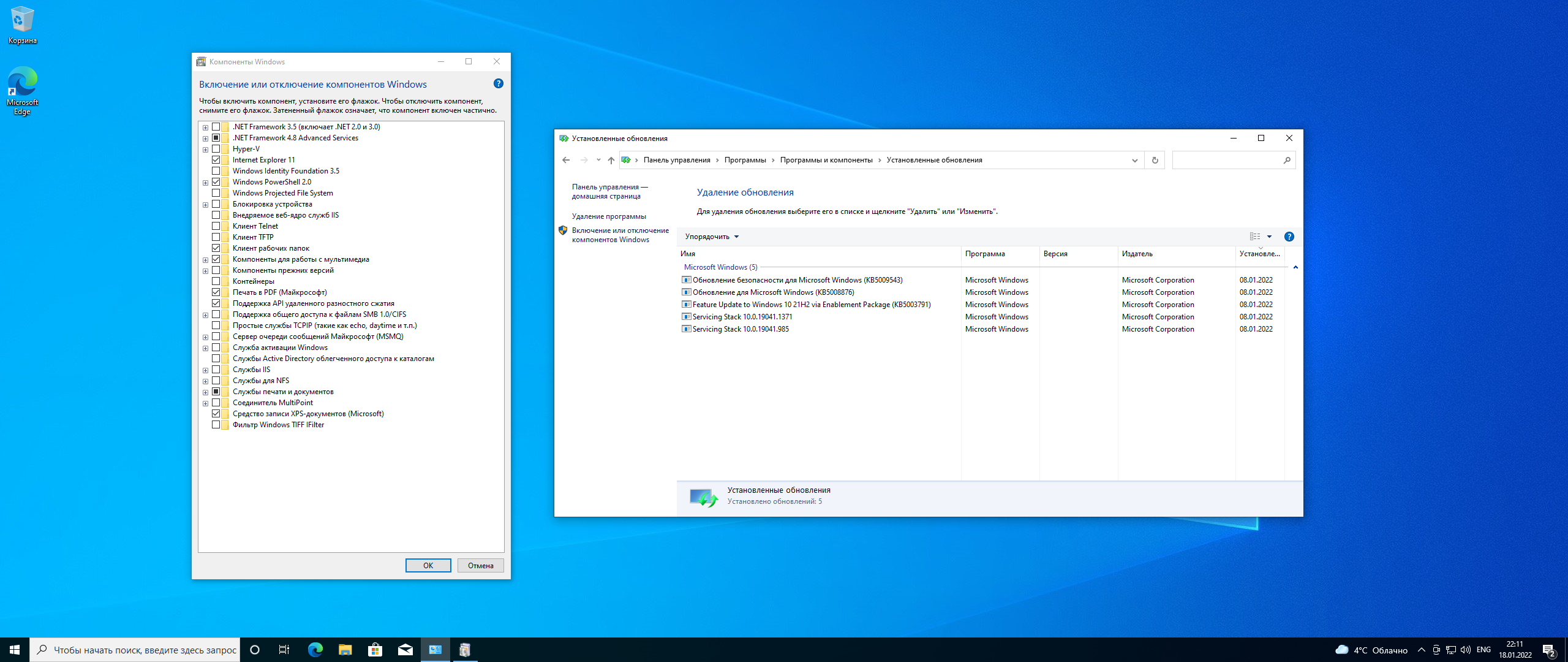
Task: Click the help icon in Windows Components dialog
Action: coord(498,83)
